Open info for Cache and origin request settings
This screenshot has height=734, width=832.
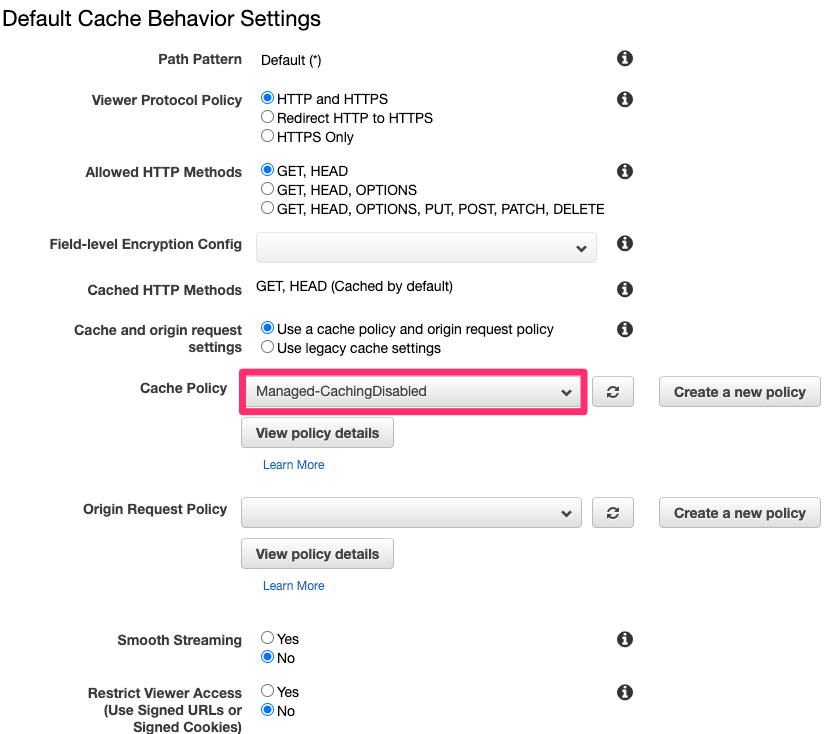click(625, 329)
